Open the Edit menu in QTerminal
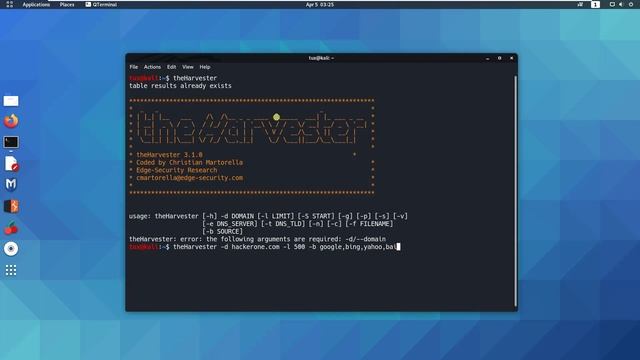Viewport: 640px width, 360px height. (x=171, y=67)
